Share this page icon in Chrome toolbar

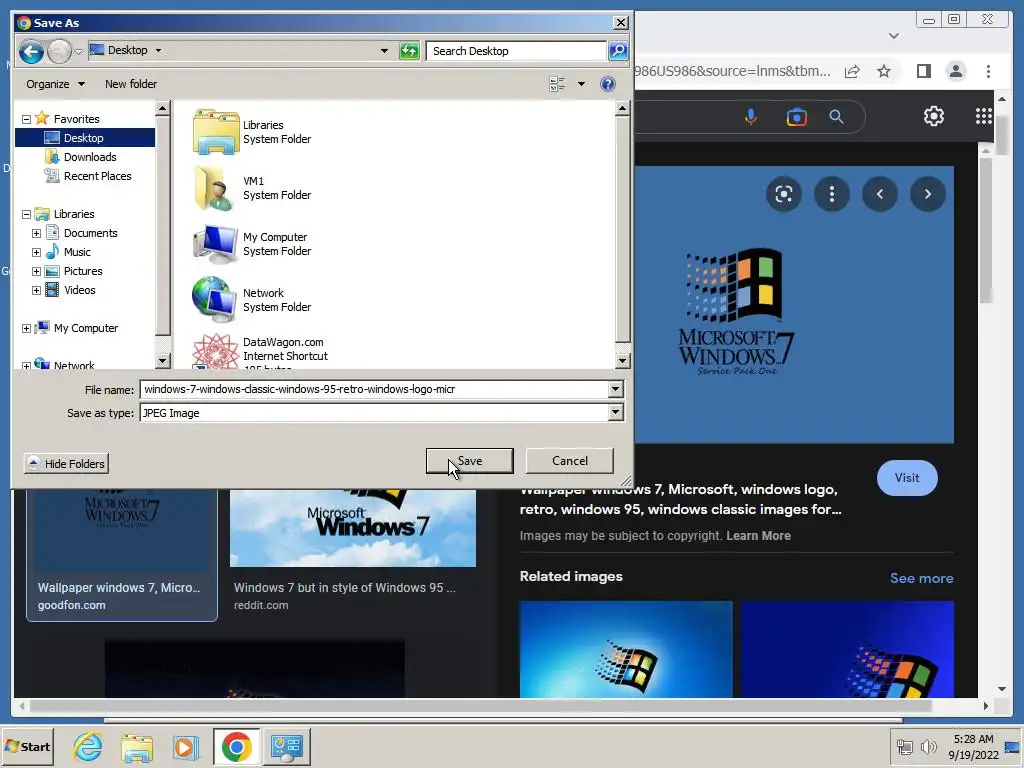pos(852,71)
